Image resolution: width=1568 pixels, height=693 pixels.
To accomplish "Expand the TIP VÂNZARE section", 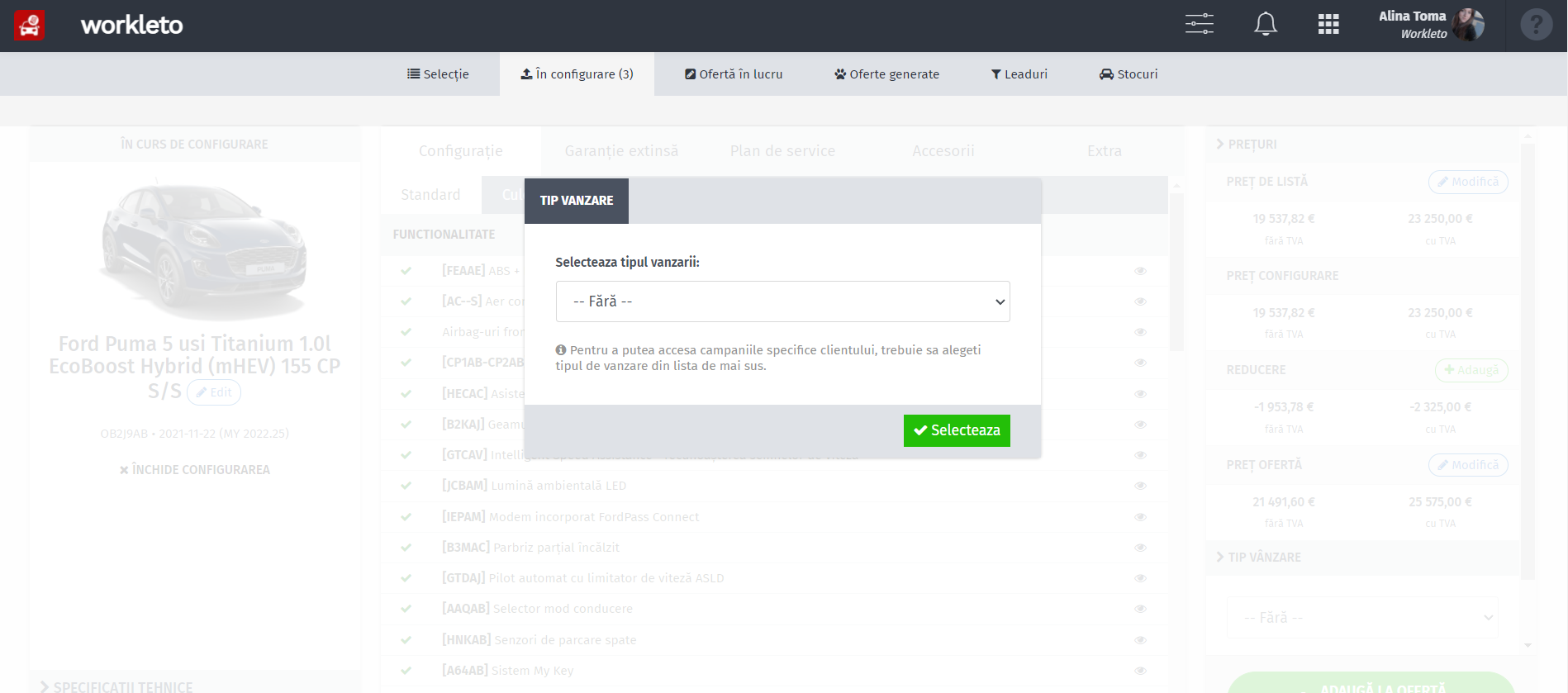I will [1258, 558].
